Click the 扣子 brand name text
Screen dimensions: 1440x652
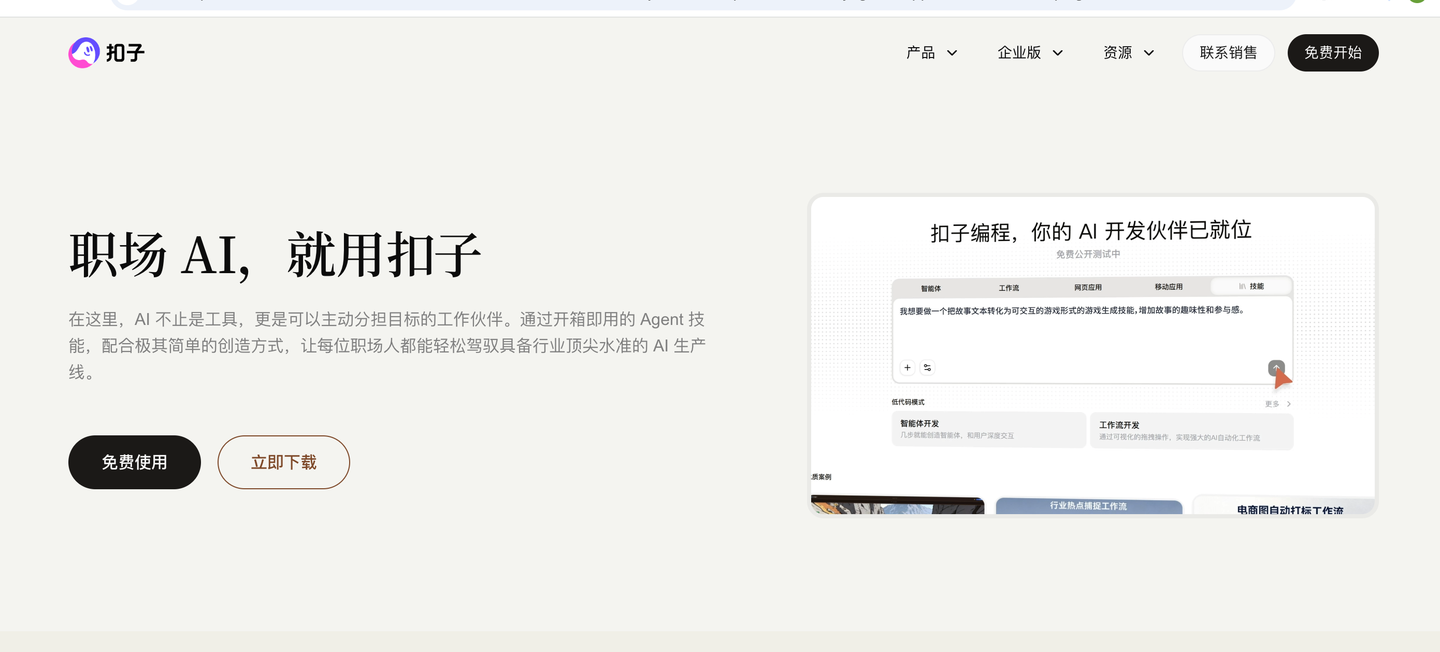pos(125,53)
